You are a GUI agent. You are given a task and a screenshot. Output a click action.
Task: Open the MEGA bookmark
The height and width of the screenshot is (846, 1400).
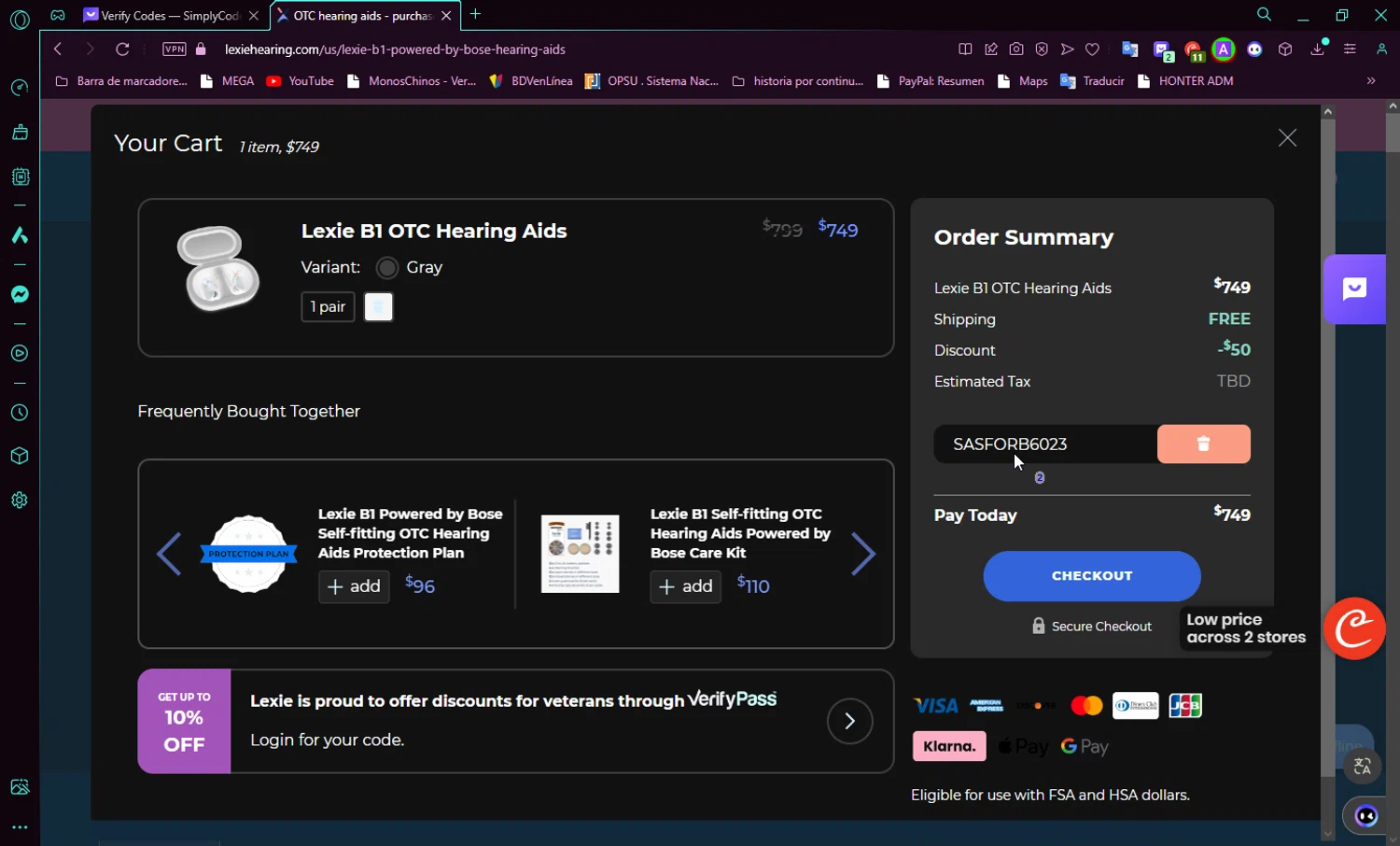(x=228, y=81)
